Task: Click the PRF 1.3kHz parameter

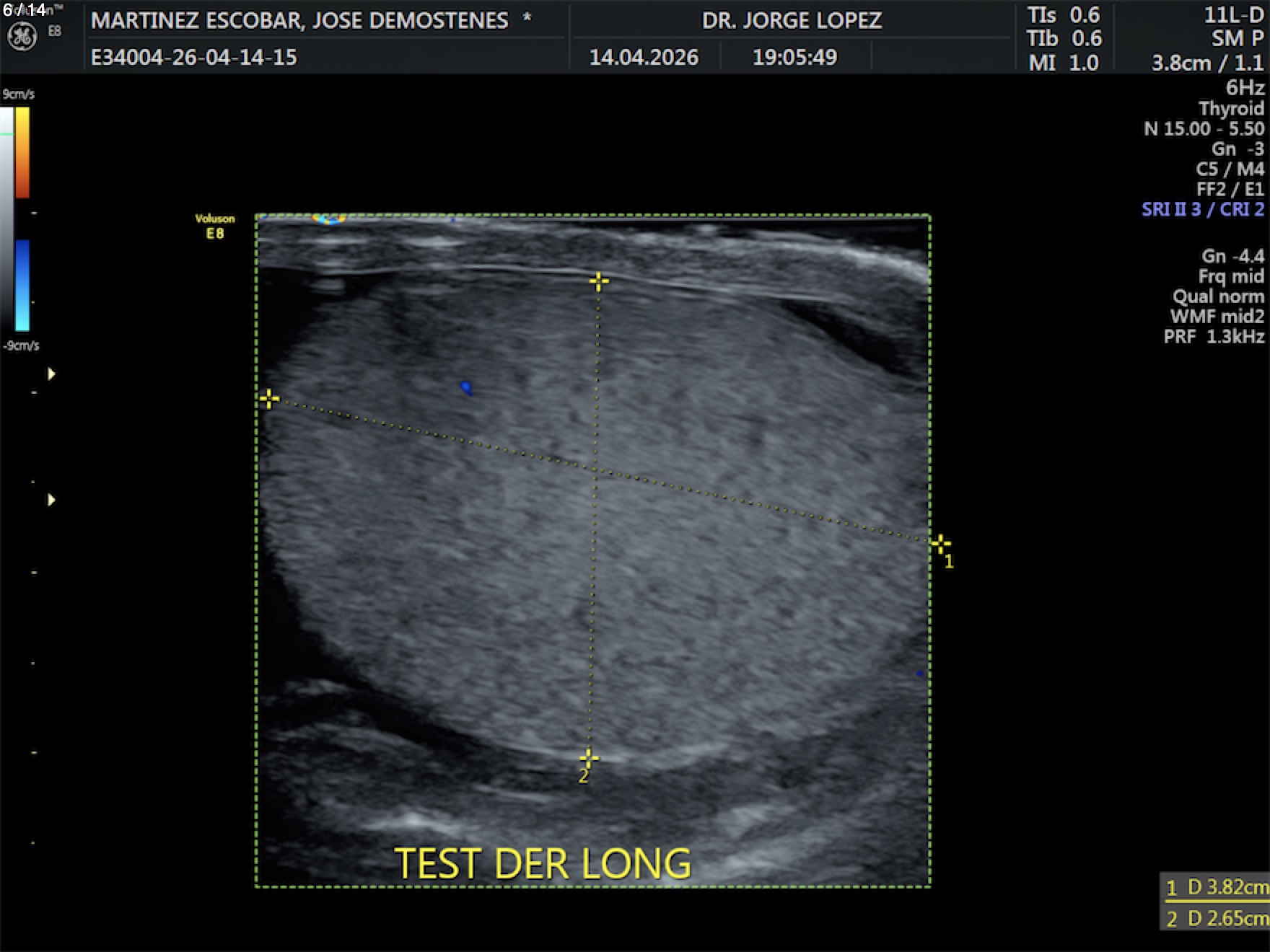Action: (1213, 336)
